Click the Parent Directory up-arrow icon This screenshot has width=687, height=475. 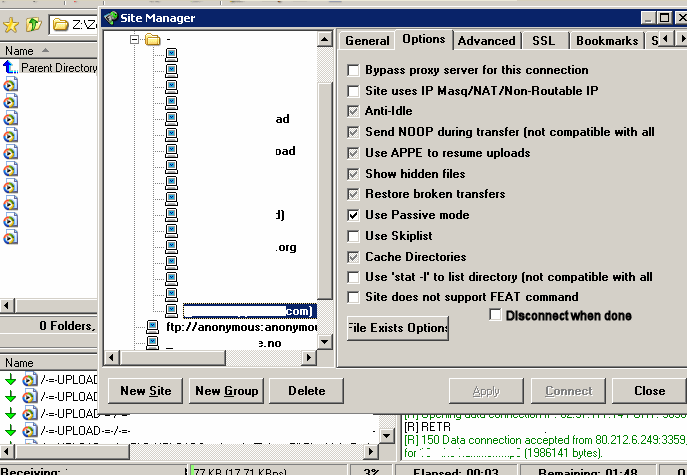pos(11,68)
